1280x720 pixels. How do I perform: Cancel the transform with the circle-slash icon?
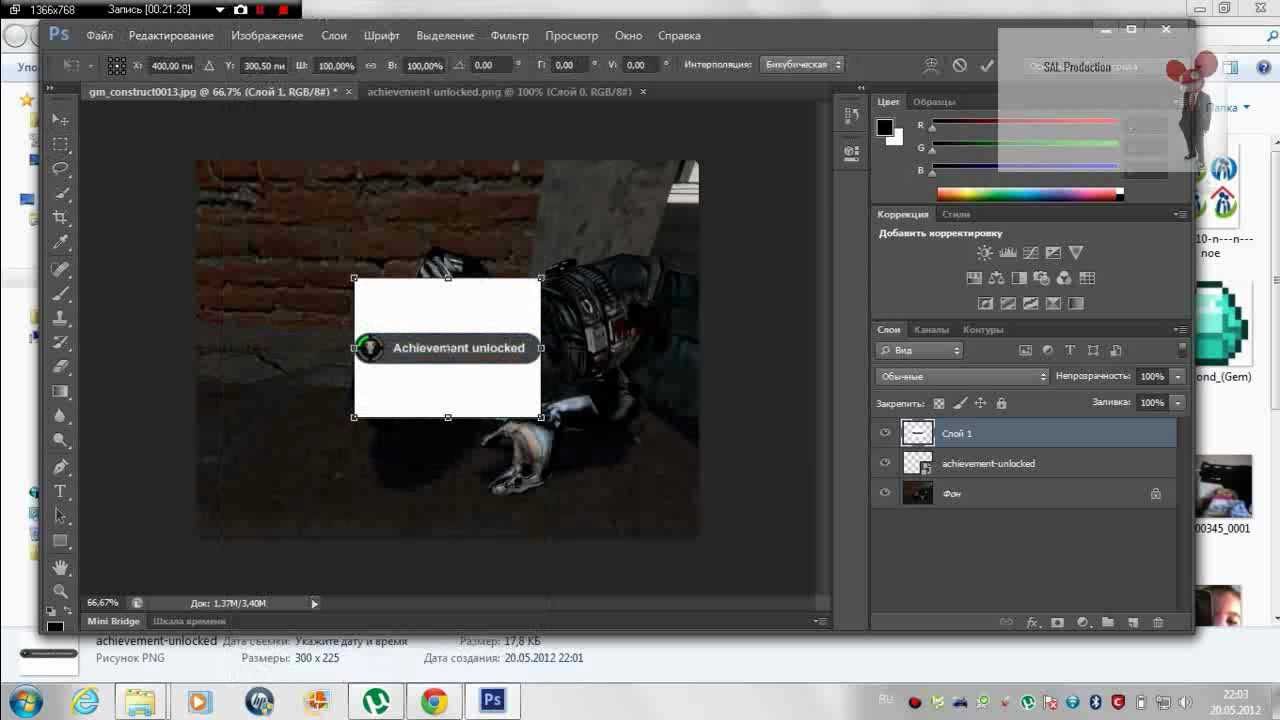coord(960,65)
